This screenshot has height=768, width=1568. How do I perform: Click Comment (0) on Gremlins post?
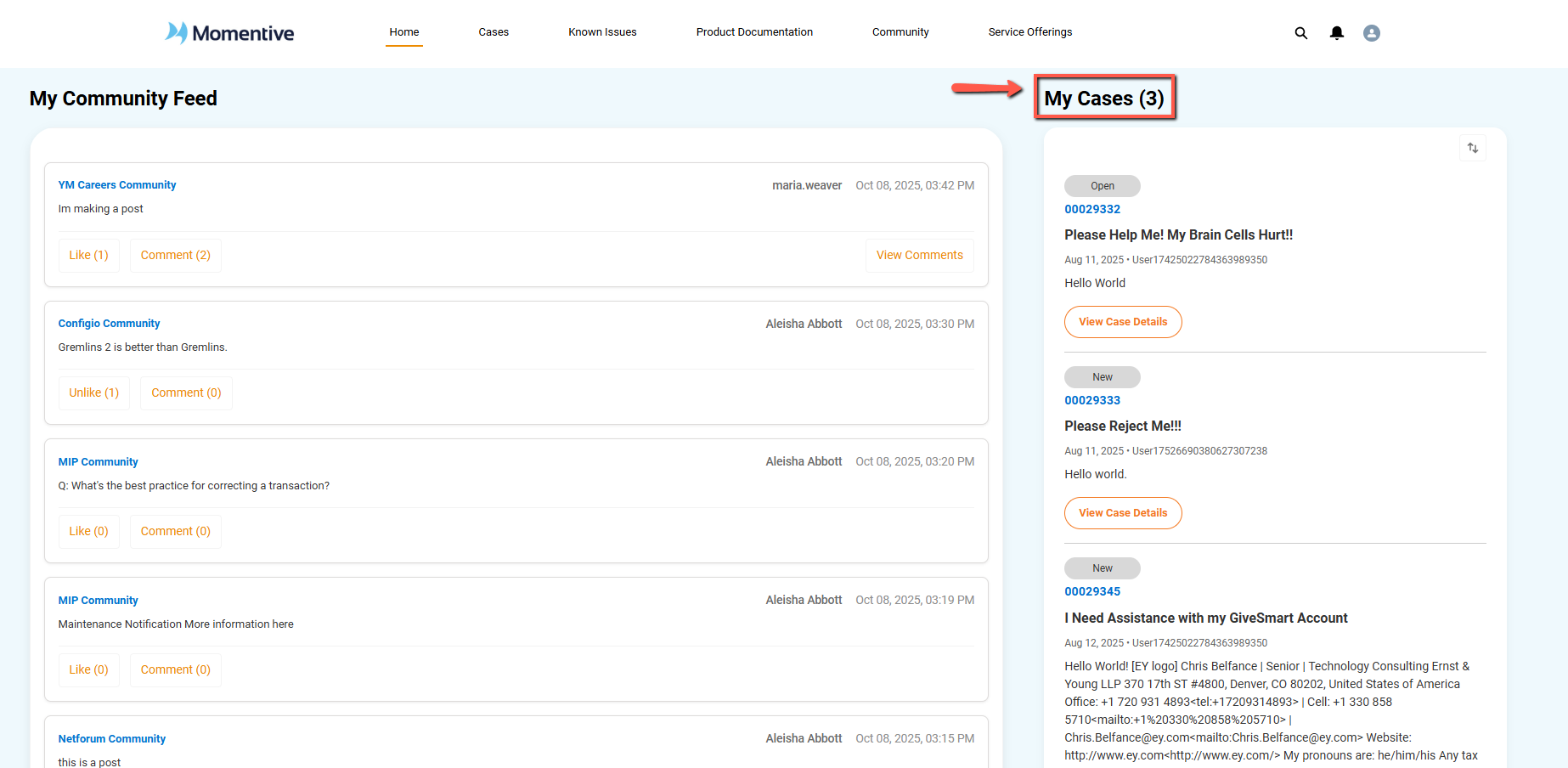186,392
